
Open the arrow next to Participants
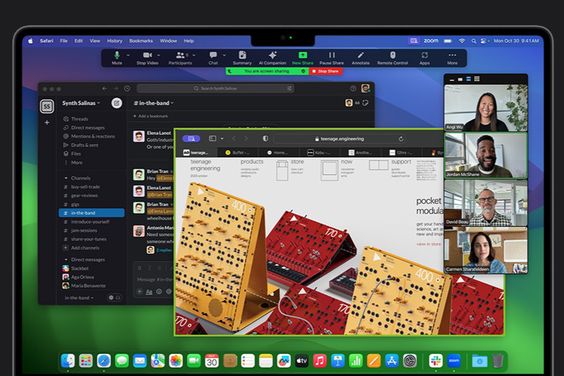(x=194, y=55)
